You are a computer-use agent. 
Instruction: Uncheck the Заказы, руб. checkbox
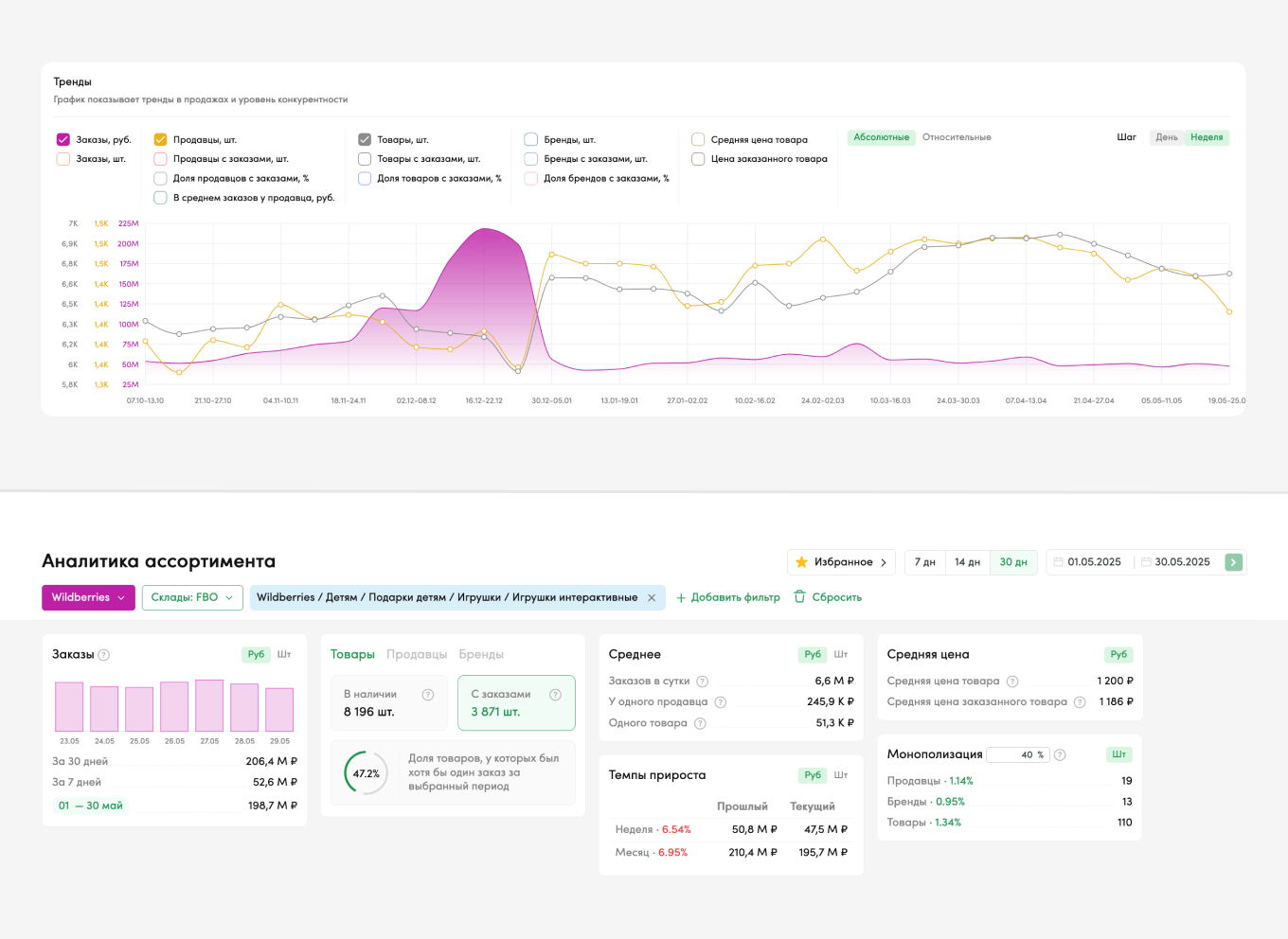pyautogui.click(x=63, y=140)
